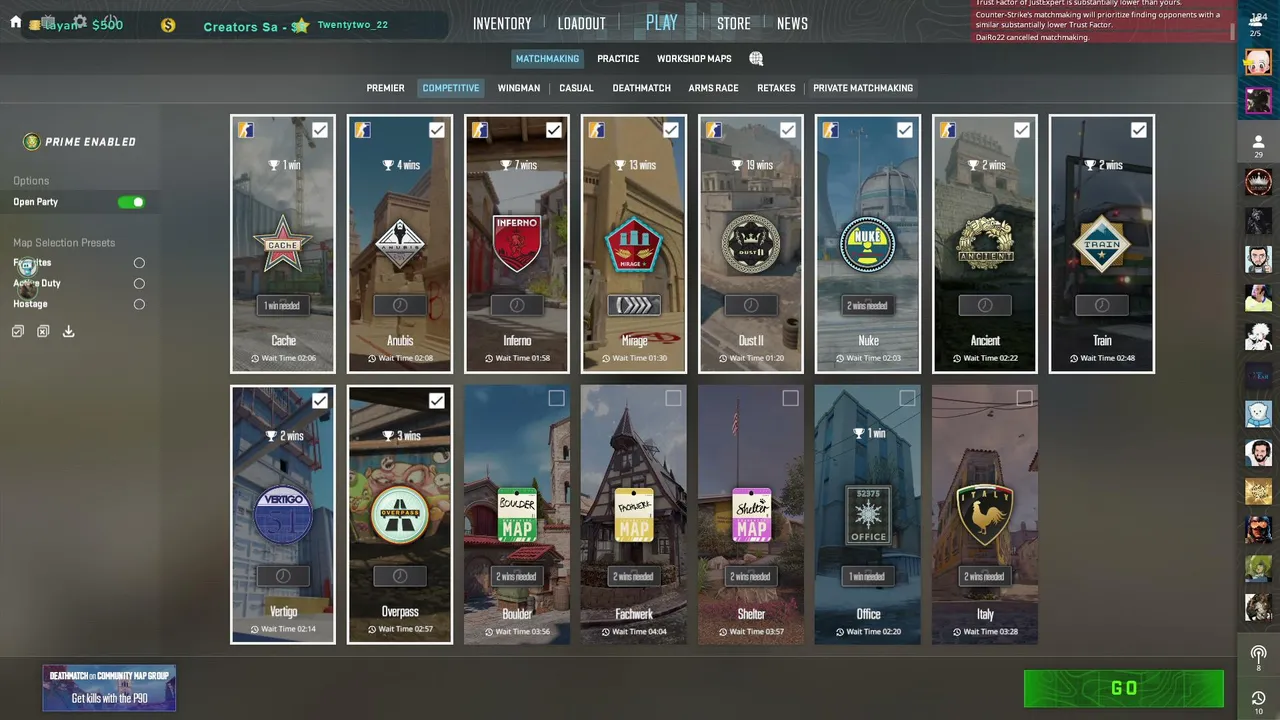Select the Retakes game mode tab
Viewport: 1280px width, 720px height.
click(x=776, y=88)
